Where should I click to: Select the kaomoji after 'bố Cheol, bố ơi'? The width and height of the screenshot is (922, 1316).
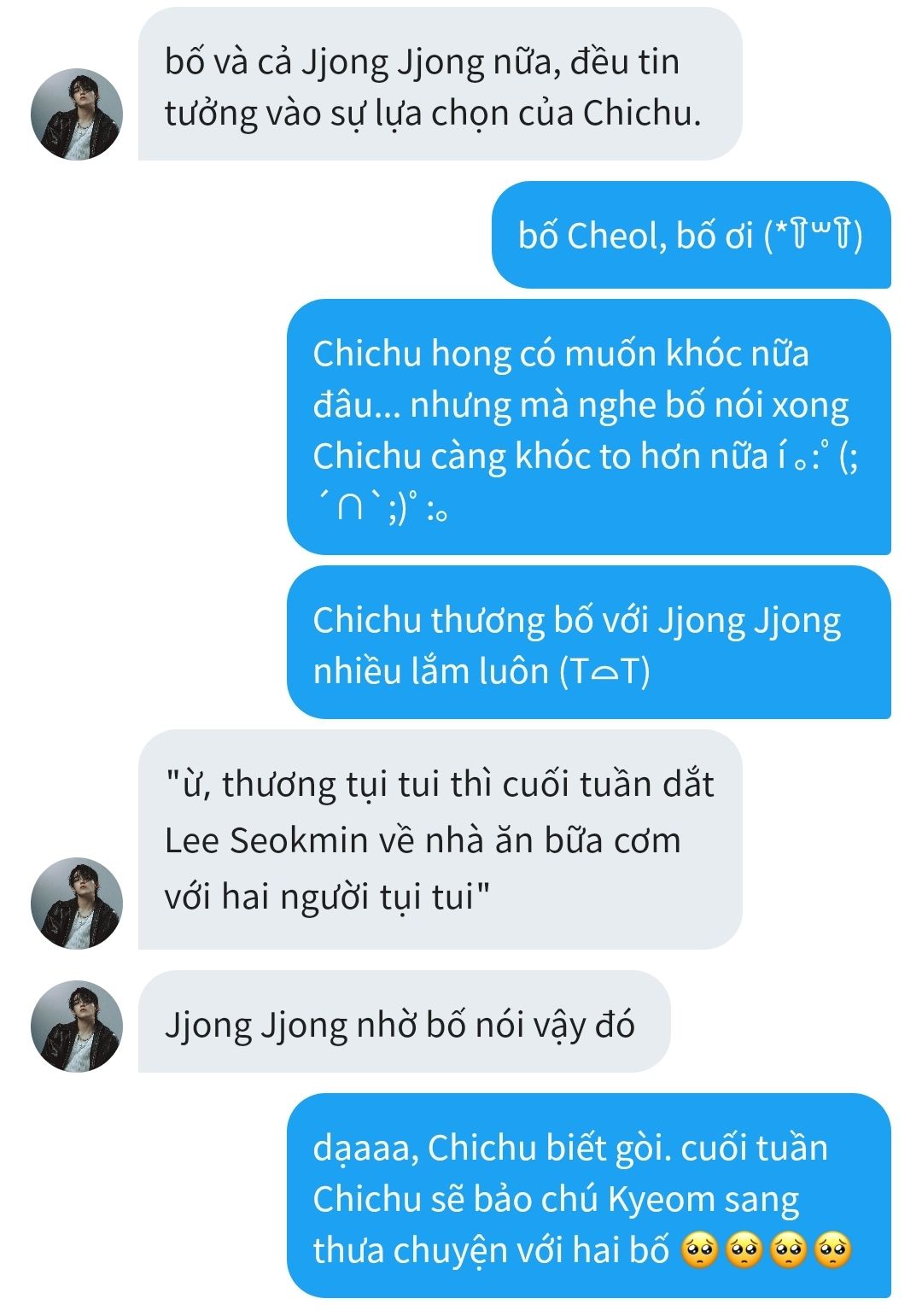(814, 236)
